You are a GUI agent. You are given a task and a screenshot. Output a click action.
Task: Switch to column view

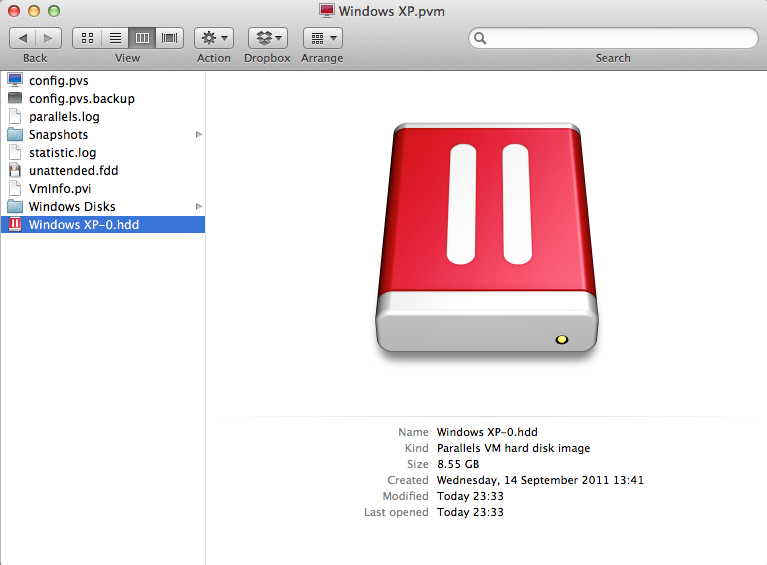[142, 38]
